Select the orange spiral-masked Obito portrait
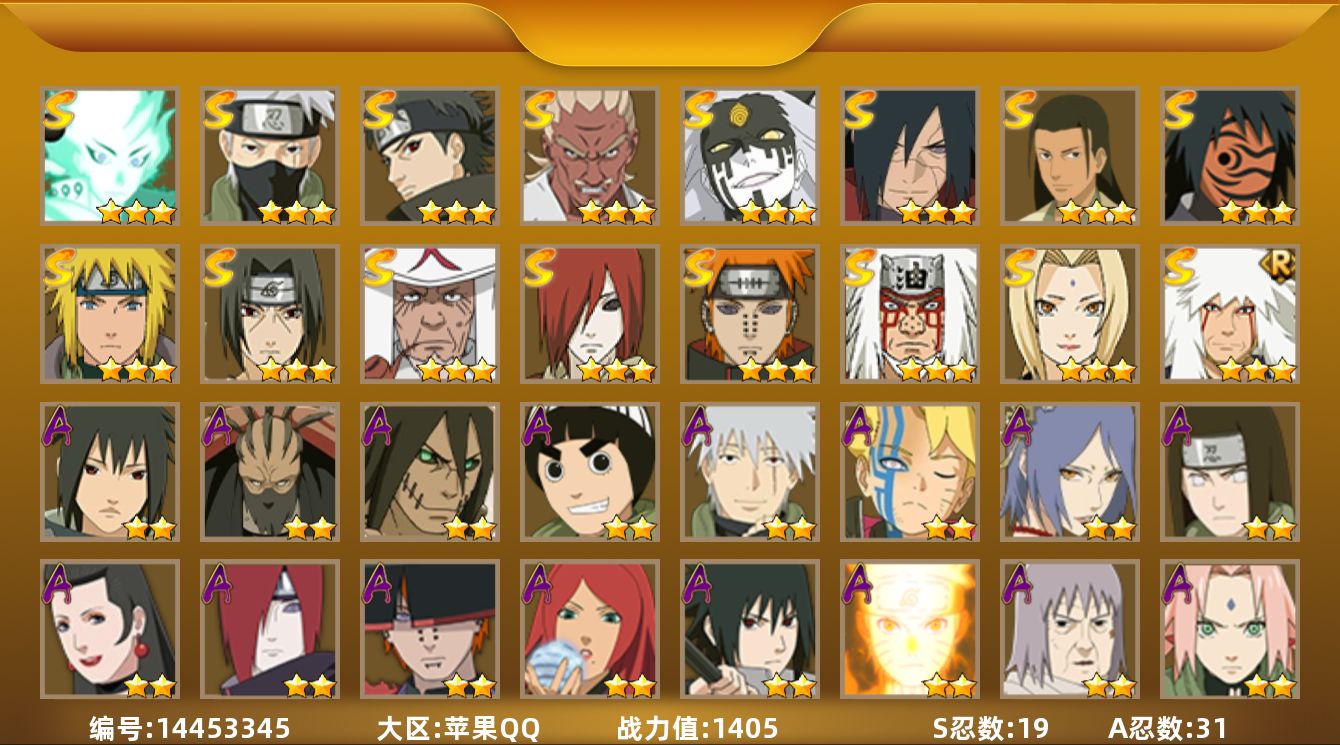The height and width of the screenshot is (745, 1340). [1230, 155]
